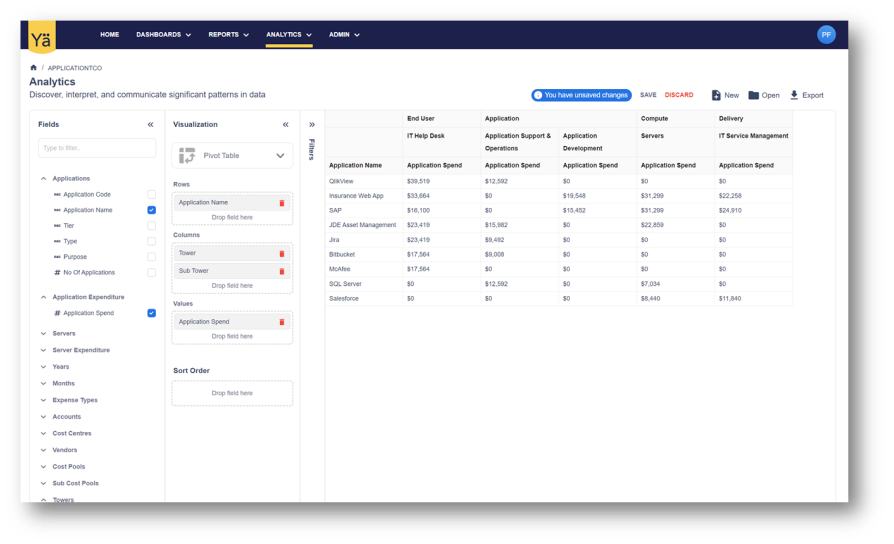Check the No Of Applications checkbox
The image size is (894, 544).
pyautogui.click(x=151, y=273)
